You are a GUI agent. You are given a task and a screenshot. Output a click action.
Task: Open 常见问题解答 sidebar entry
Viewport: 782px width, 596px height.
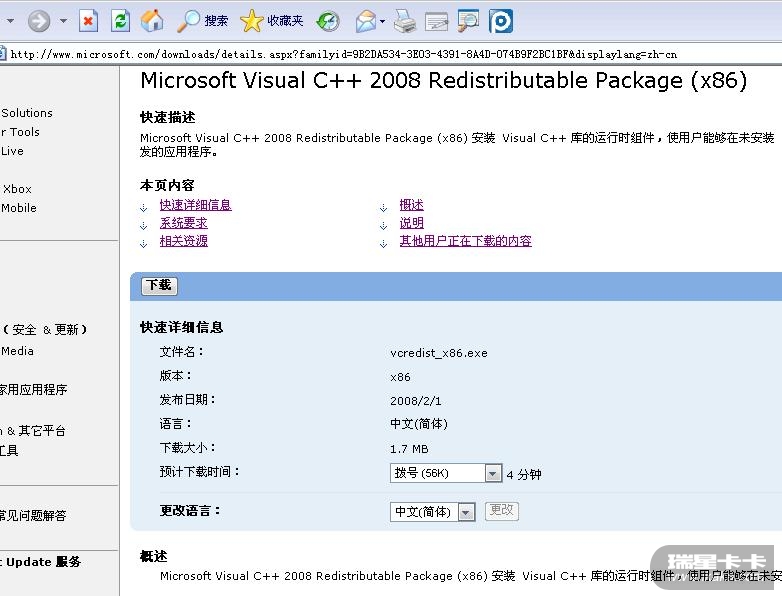click(33, 515)
